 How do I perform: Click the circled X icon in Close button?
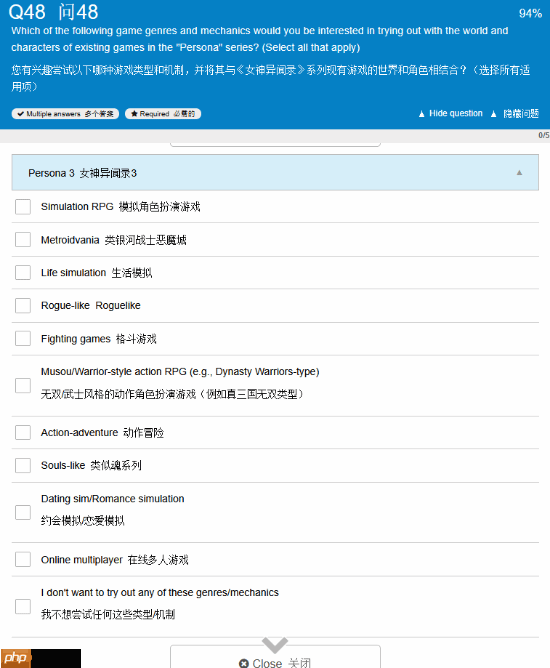coord(244,663)
